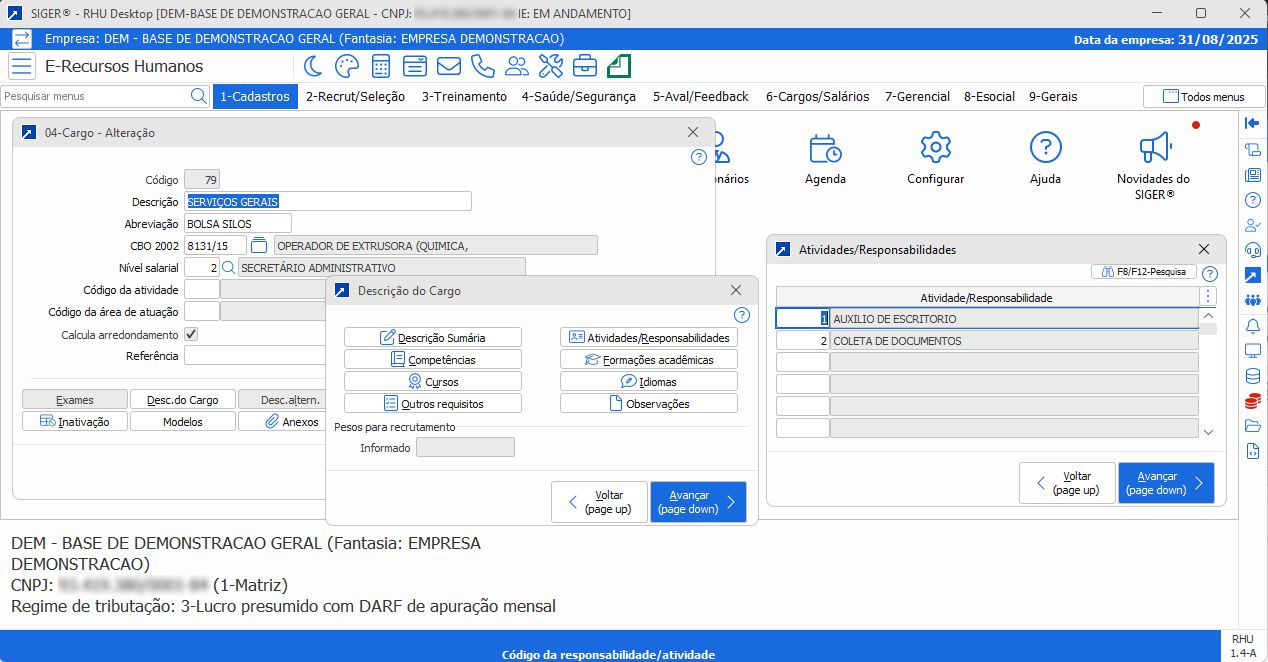Click the phone icon in toolbar

pyautogui.click(x=483, y=67)
